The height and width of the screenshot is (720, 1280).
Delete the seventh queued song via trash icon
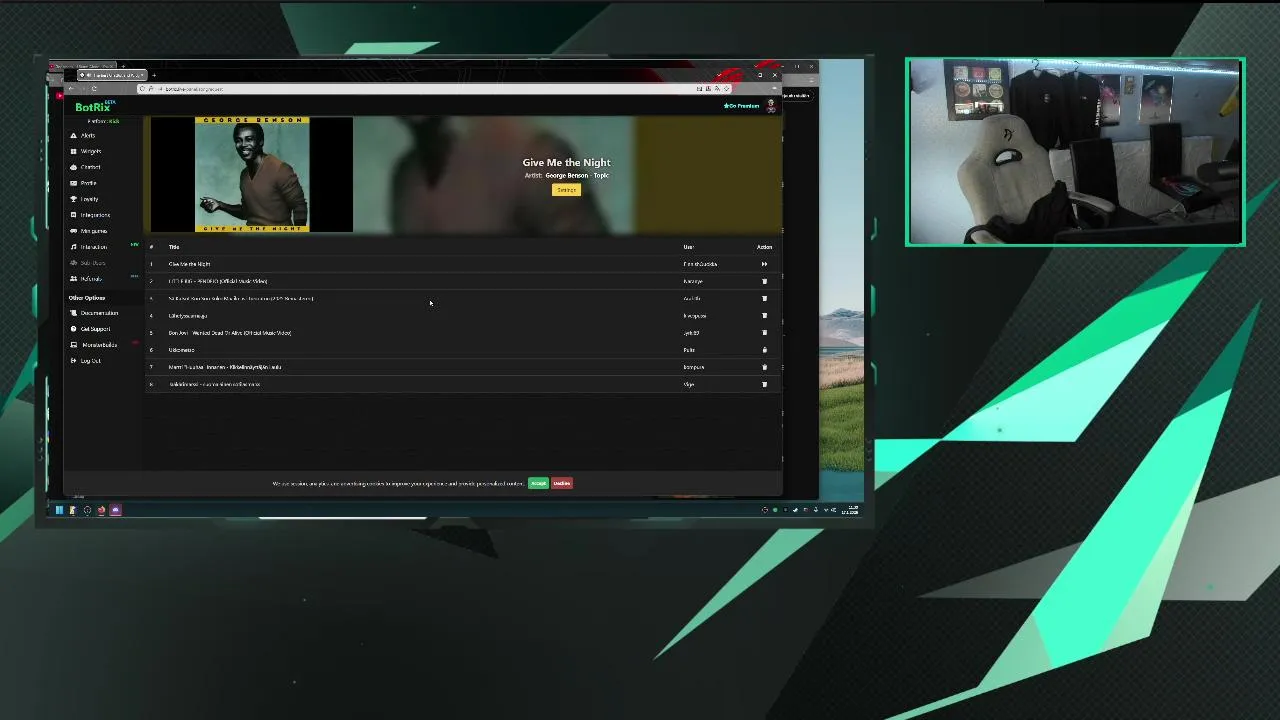(764, 367)
